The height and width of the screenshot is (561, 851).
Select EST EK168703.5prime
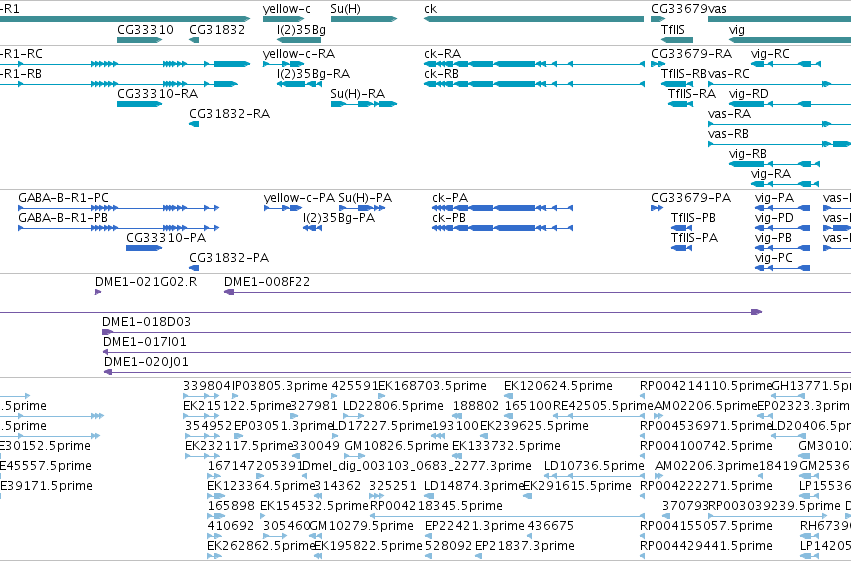(432, 386)
